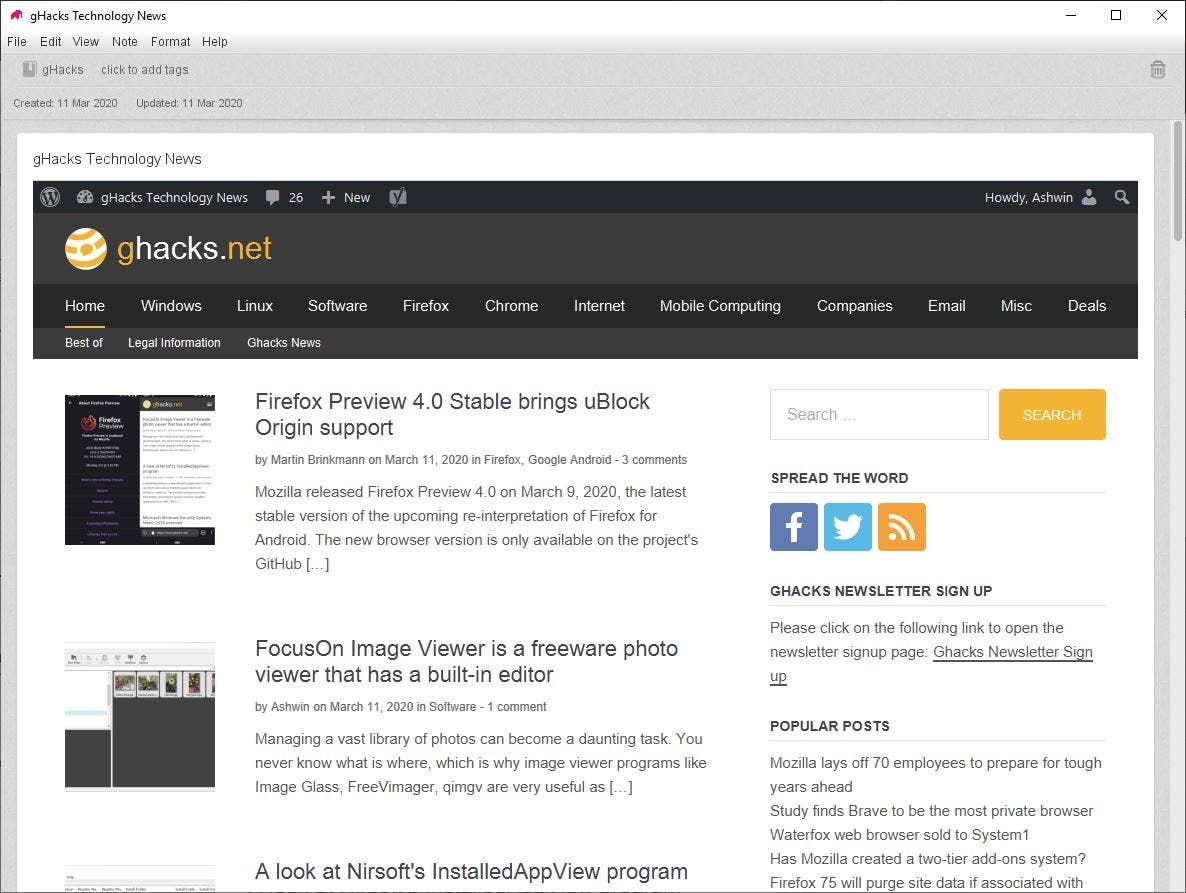Open the Help menu

point(215,42)
